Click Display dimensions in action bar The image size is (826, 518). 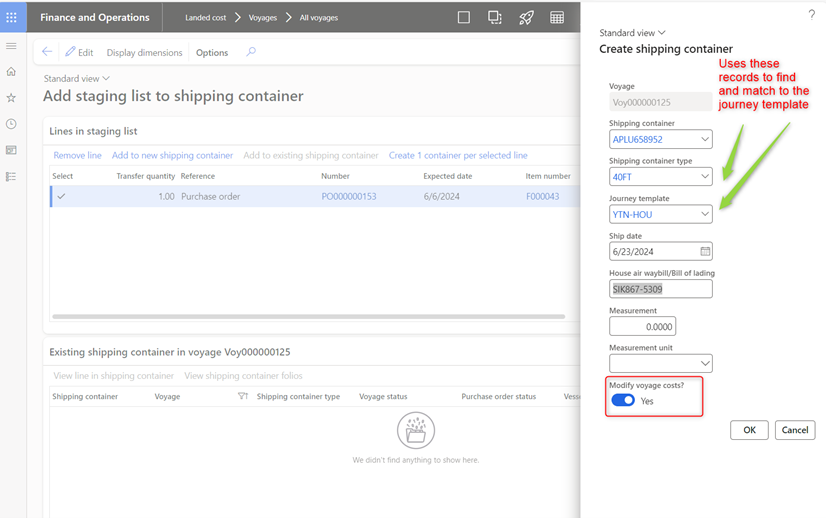144,53
